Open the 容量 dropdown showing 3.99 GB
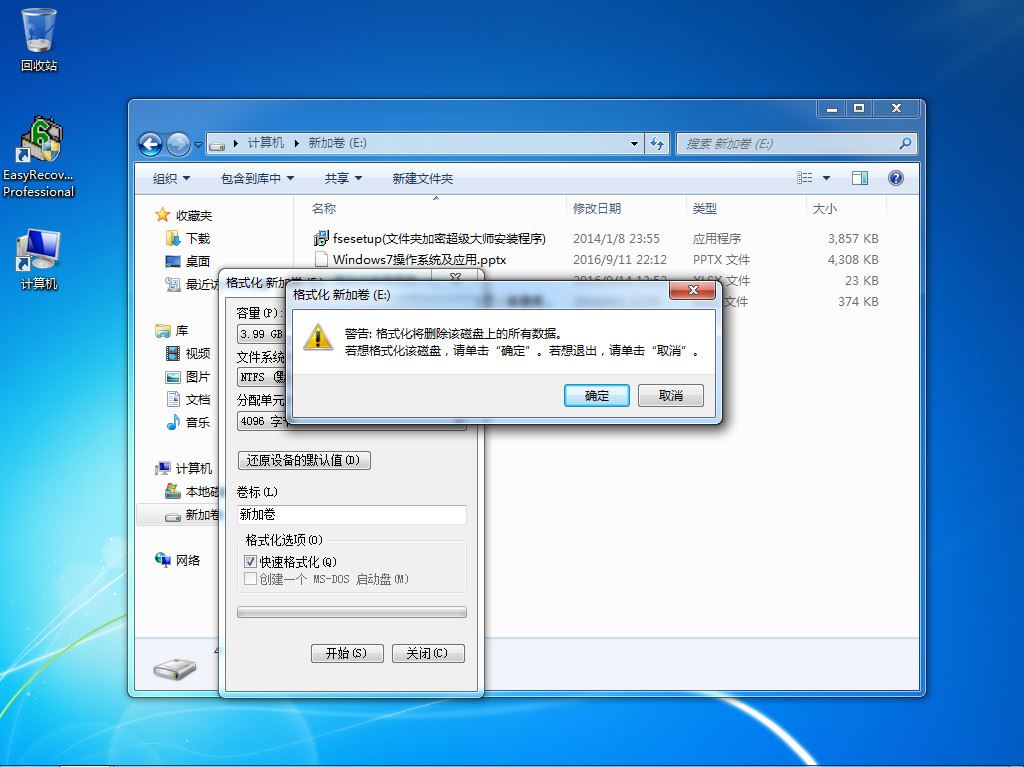 tap(261, 334)
